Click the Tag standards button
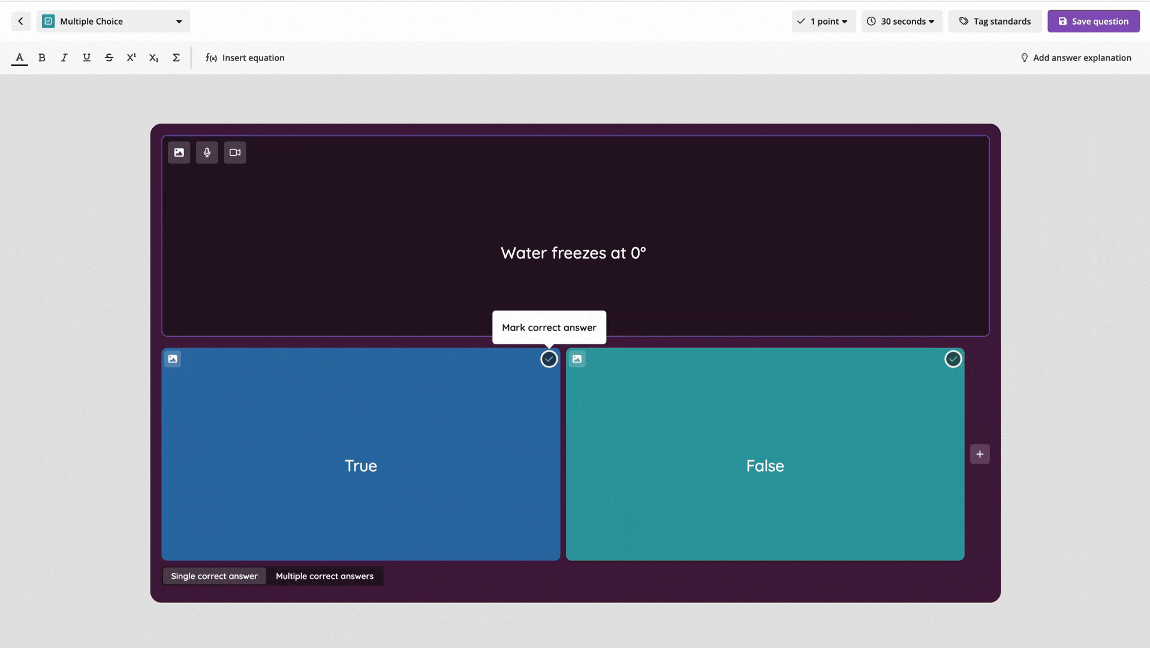 pyautogui.click(x=995, y=21)
